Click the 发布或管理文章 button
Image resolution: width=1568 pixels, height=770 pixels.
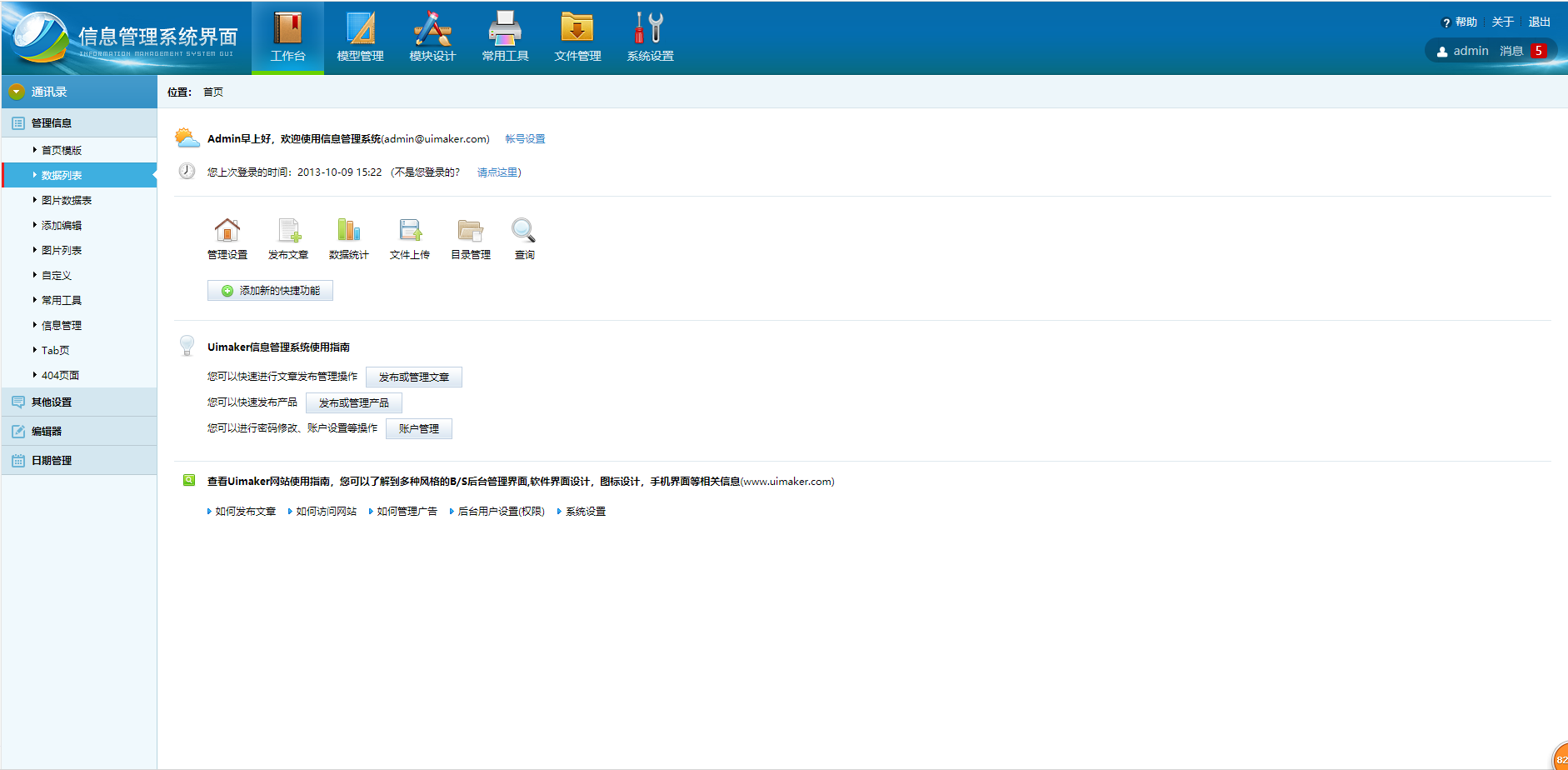[414, 377]
